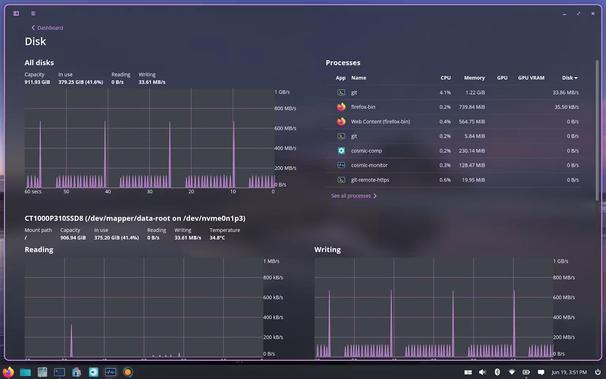Select the firefox-bin process name
This screenshot has width=606, height=379.
coord(363,107)
